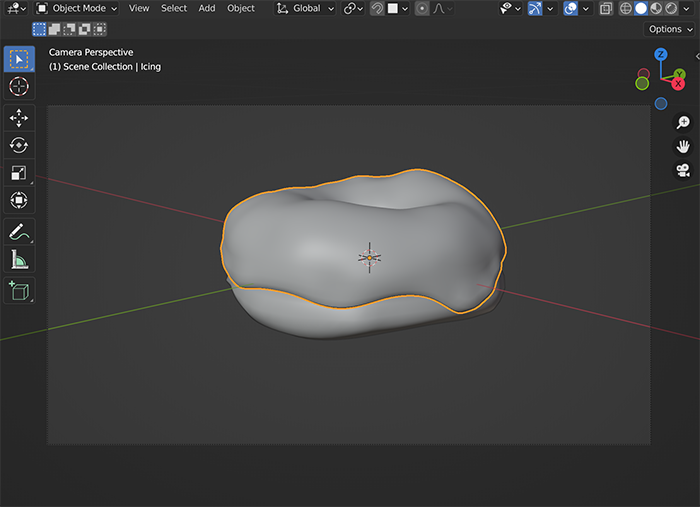
Task: Select the Cursor tool in the toolbar
Action: 19,87
